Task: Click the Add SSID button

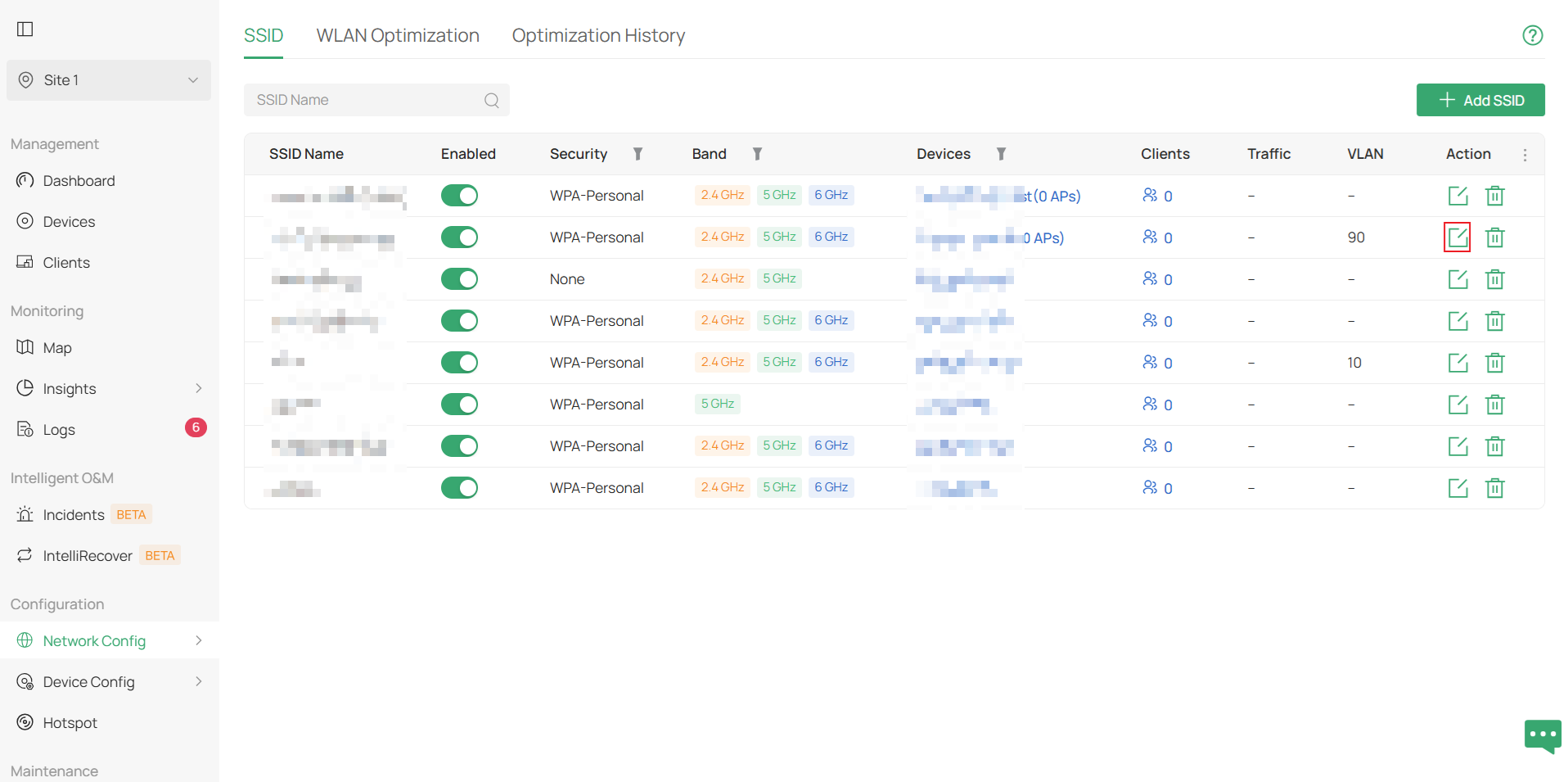Action: (1480, 100)
